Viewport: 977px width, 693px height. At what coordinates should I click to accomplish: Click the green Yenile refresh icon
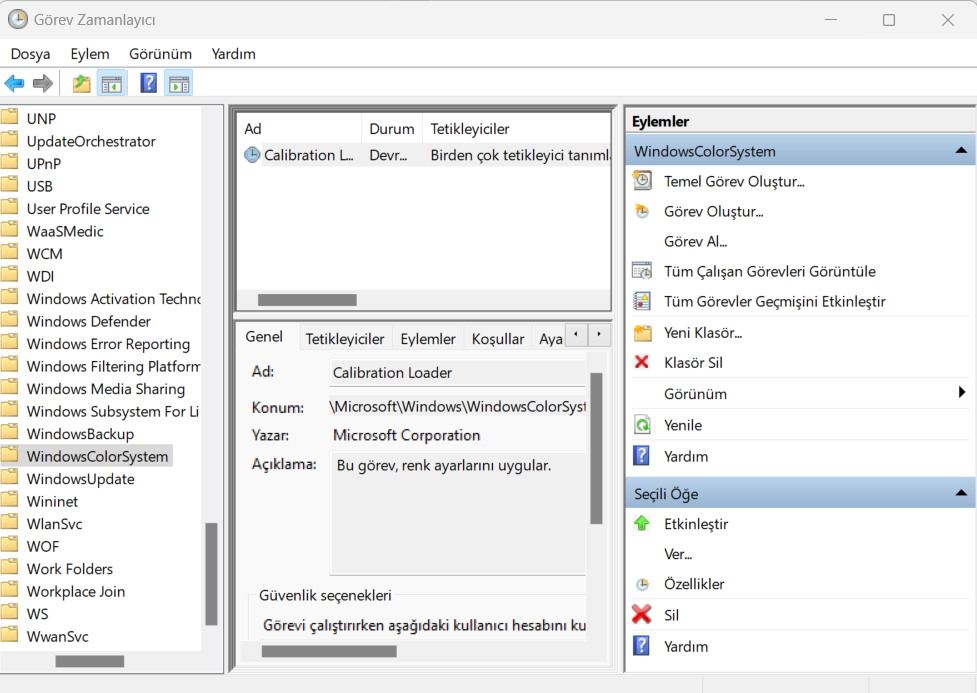[642, 425]
